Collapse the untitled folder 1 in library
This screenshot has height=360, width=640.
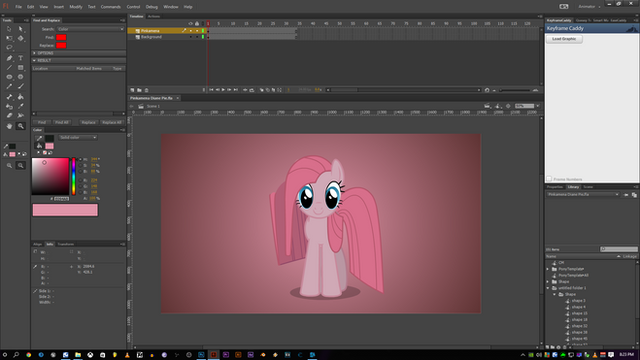(548, 288)
